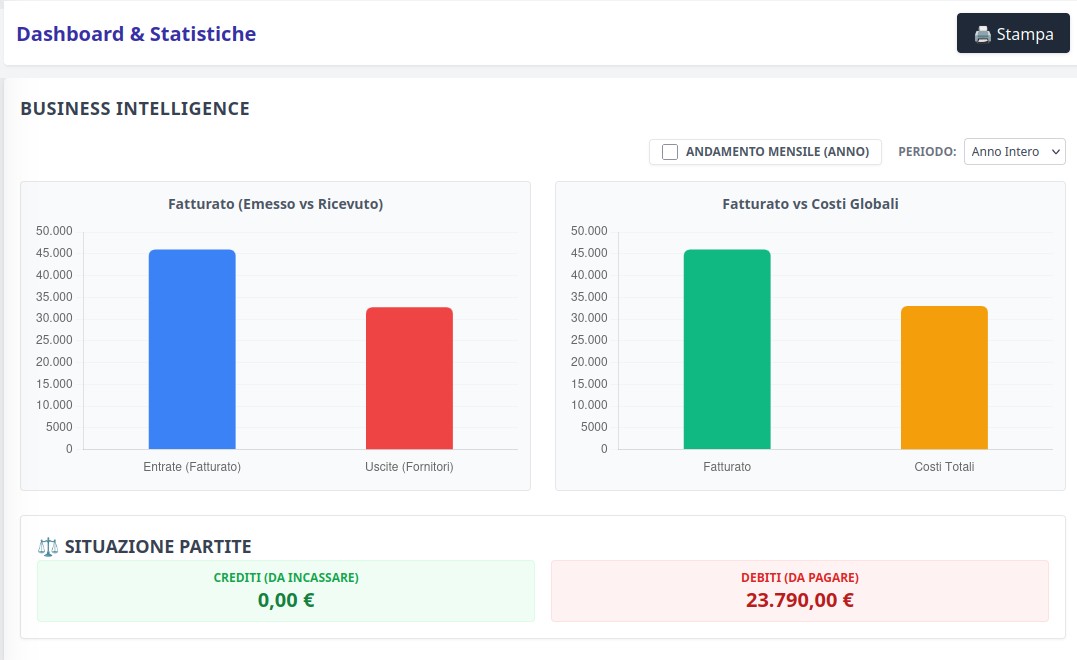Screen dimensions: 1077x660
Task: Click the 23.790,00 € debit amount
Action: 799,601
